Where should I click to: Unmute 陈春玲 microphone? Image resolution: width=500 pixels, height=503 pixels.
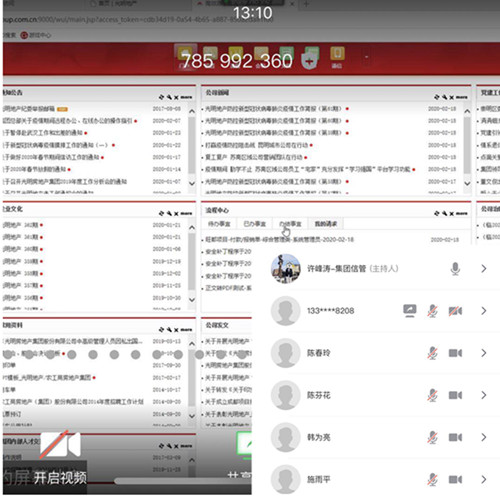click(433, 353)
